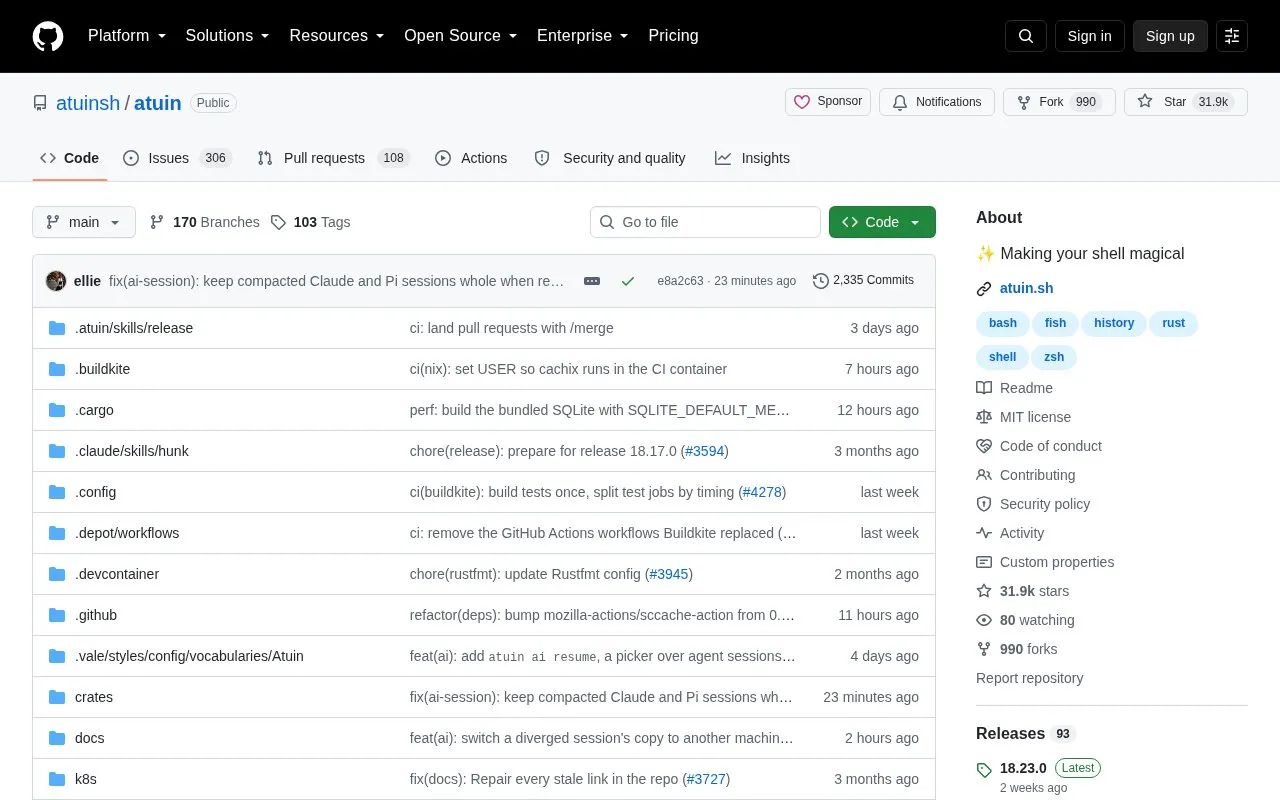This screenshot has width=1280, height=800.
Task: Open the crates folder
Action: (94, 697)
